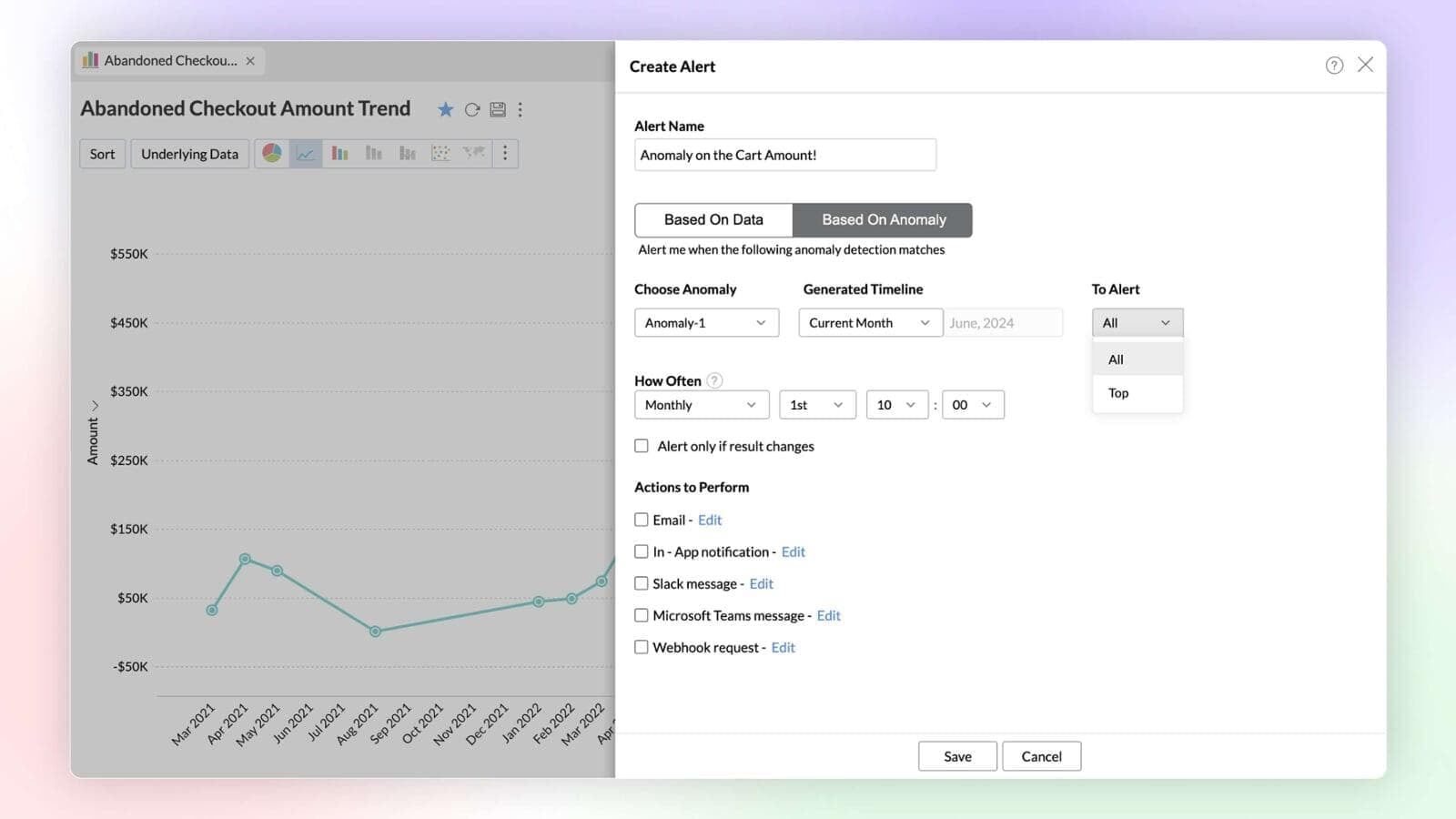Open help icon in Create Alert header
This screenshot has width=1456, height=819.
point(1334,66)
